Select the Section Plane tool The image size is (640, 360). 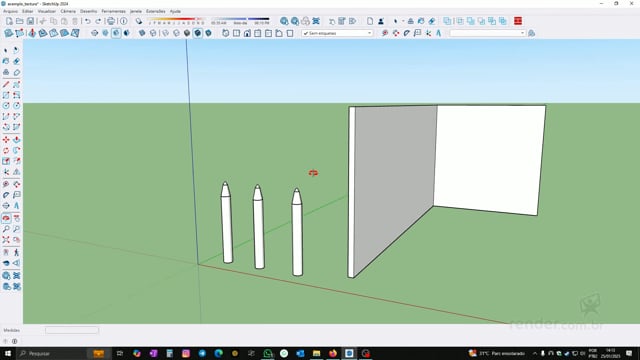point(6,206)
